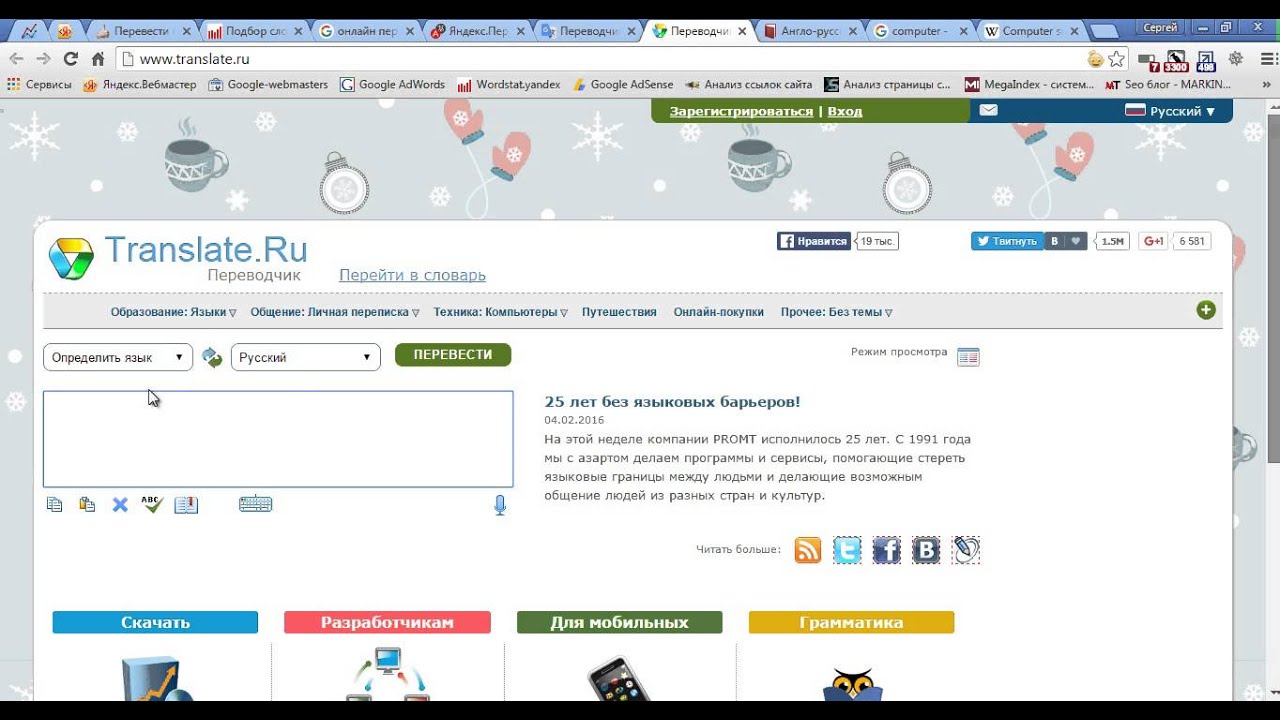Click the Разработчикам button
This screenshot has width=1280, height=720.
coord(387,622)
